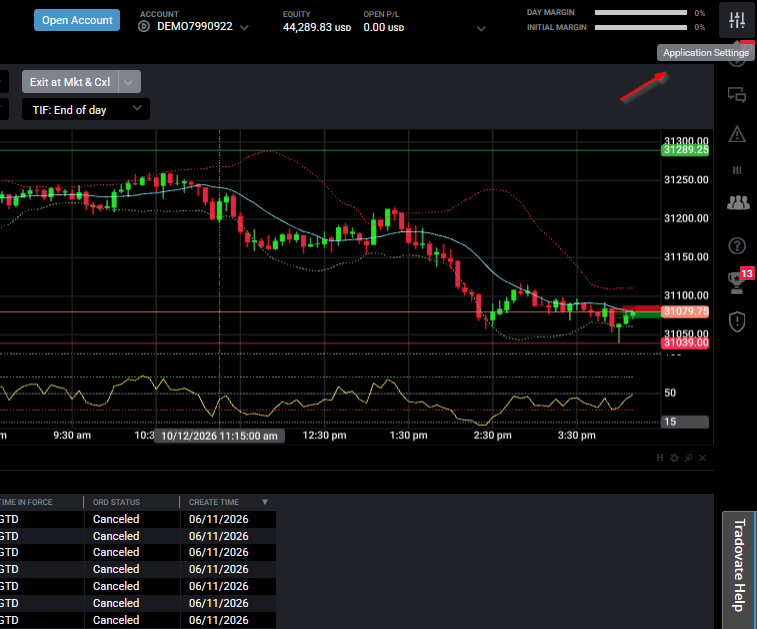
Task: Click the equity value 44,289.83 USD
Action: [317, 28]
